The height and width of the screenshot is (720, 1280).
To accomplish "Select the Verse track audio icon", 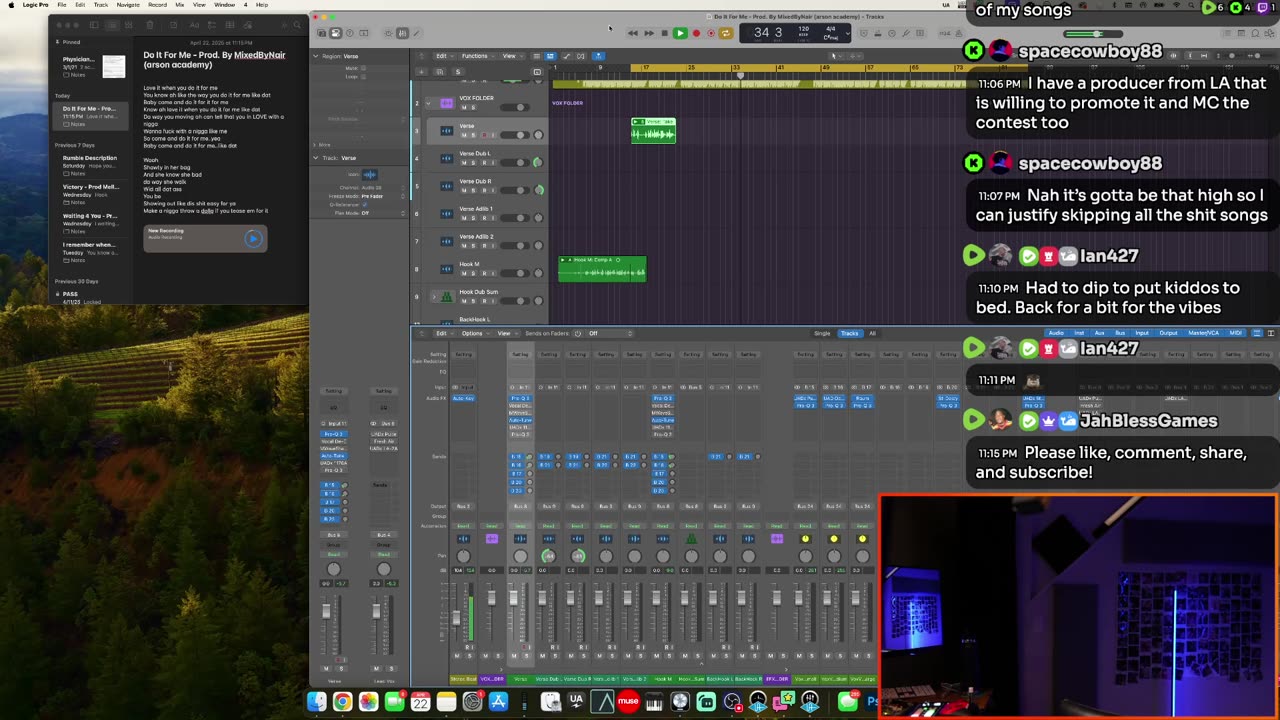I will [x=446, y=131].
